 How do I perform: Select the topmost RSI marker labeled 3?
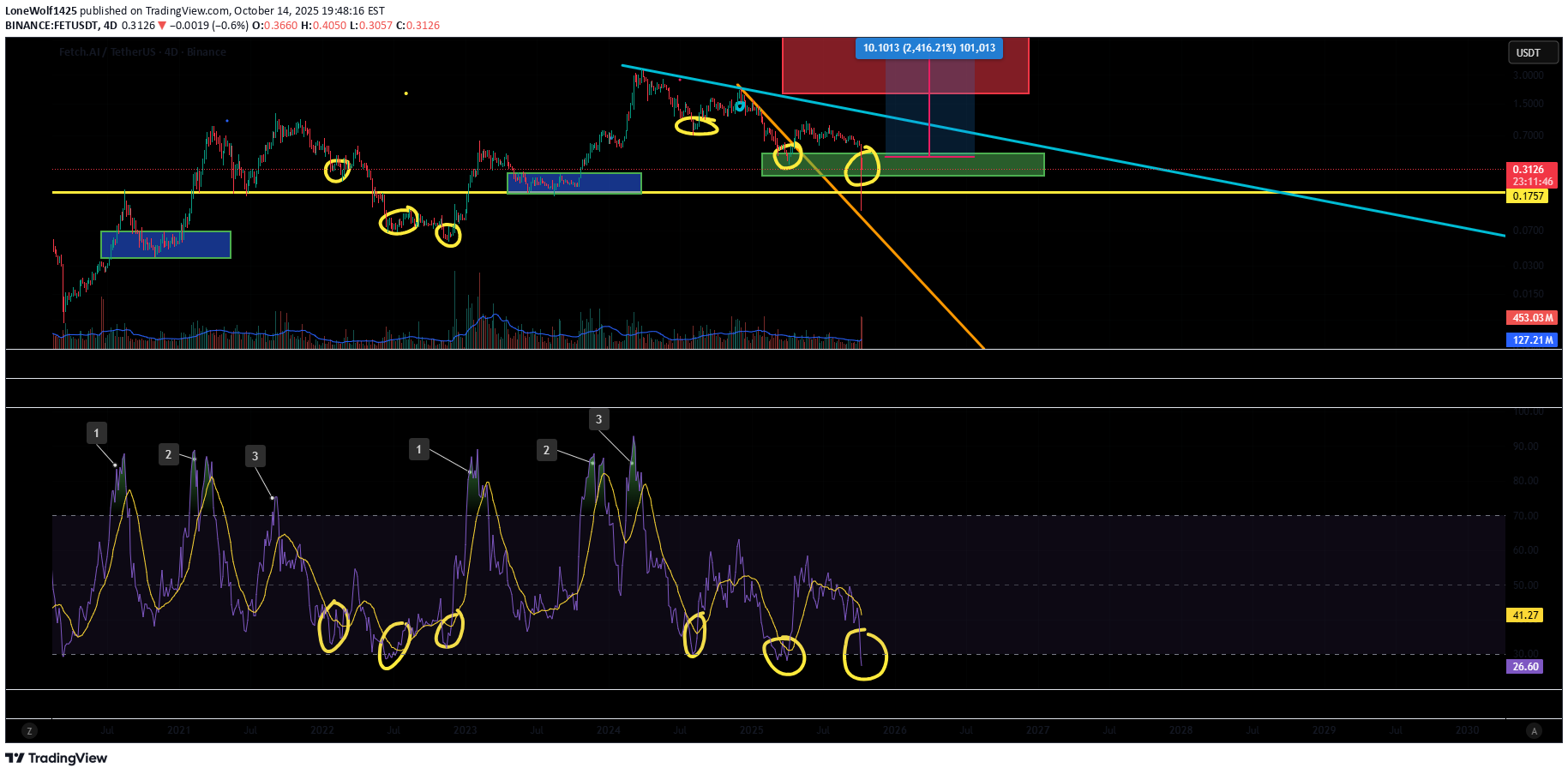coord(598,419)
